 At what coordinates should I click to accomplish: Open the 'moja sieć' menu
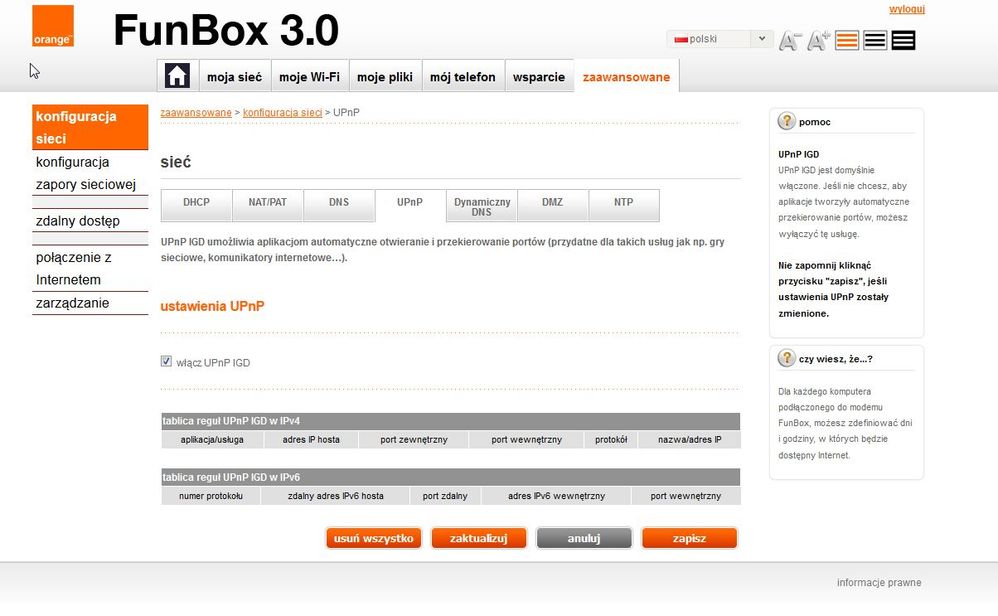pyautogui.click(x=235, y=76)
